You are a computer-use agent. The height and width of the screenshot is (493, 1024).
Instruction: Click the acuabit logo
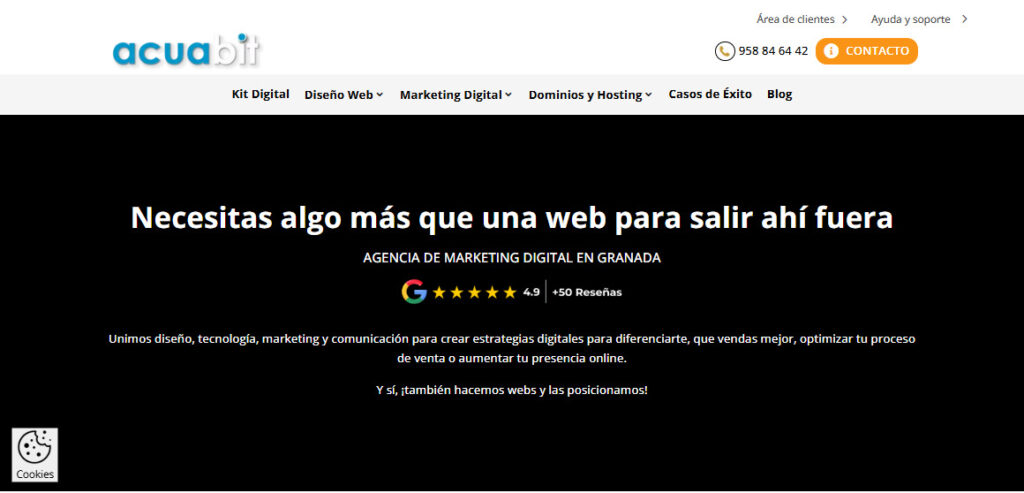pyautogui.click(x=186, y=50)
